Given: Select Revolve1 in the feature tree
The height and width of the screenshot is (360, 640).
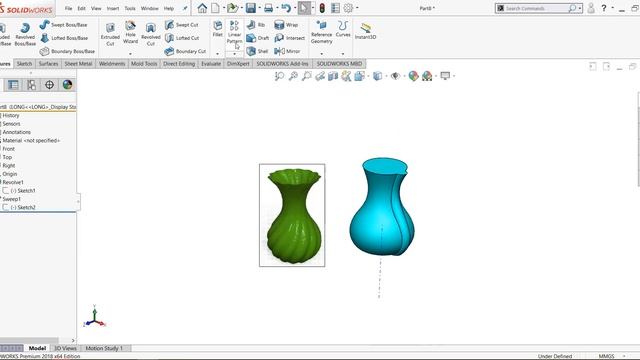Looking at the screenshot, I should [13, 182].
